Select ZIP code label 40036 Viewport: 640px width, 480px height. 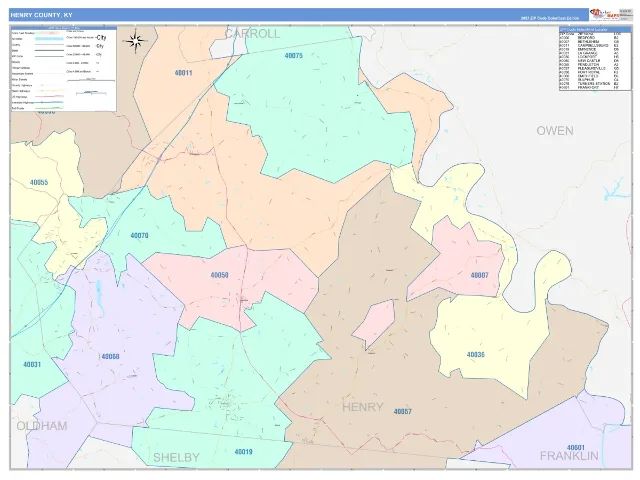[476, 355]
